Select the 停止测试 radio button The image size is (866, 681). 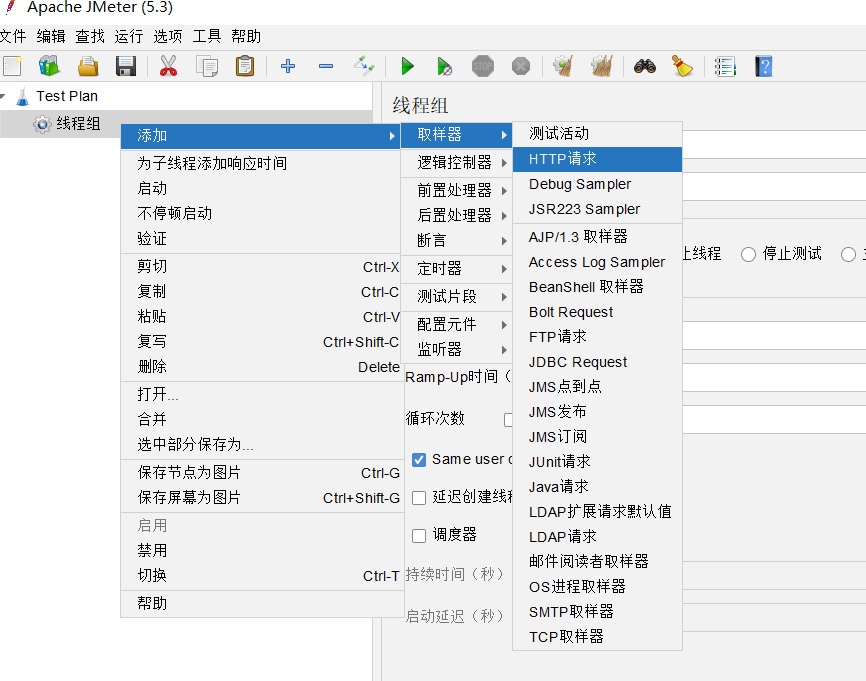748,255
